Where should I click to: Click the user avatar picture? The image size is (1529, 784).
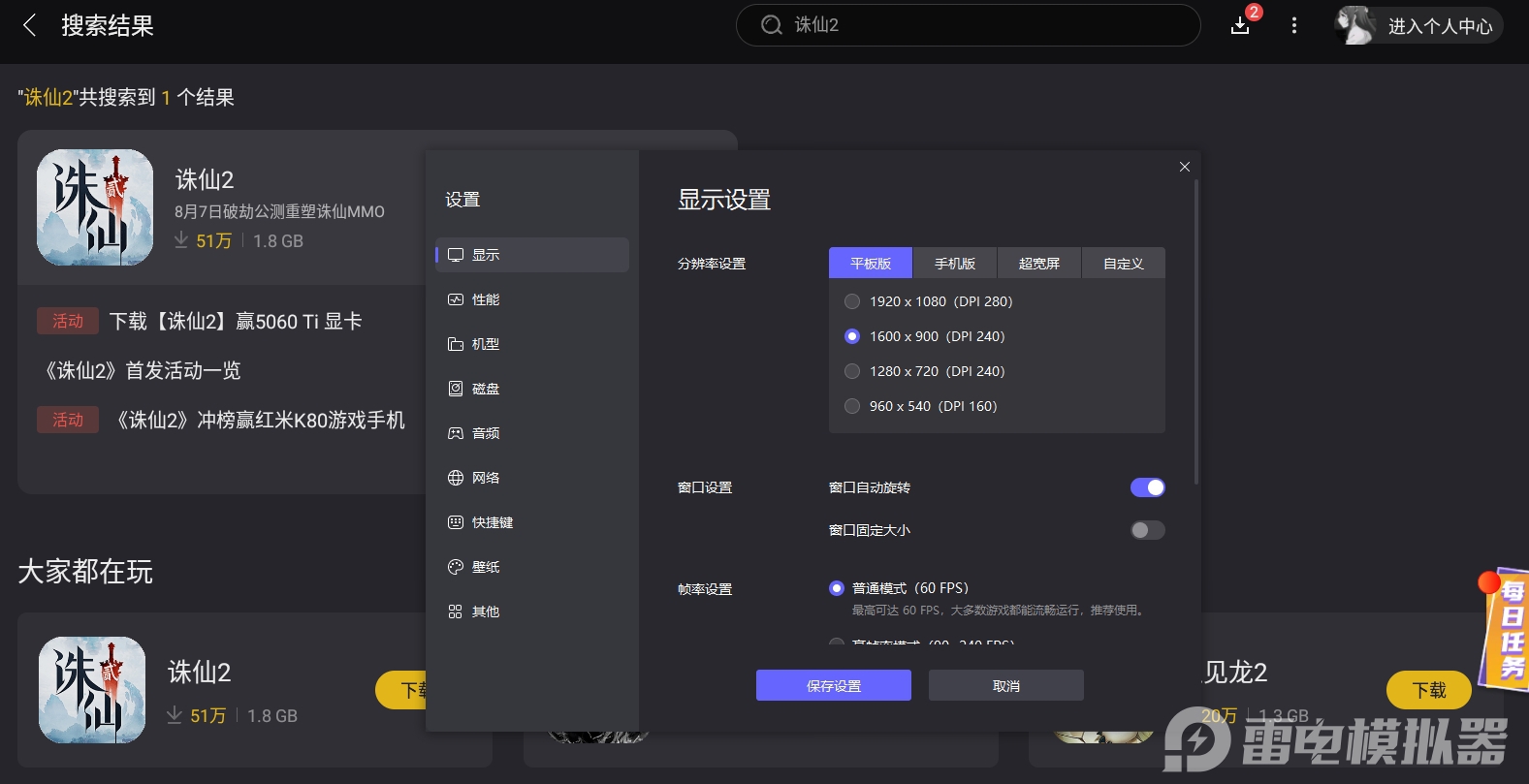1355,25
